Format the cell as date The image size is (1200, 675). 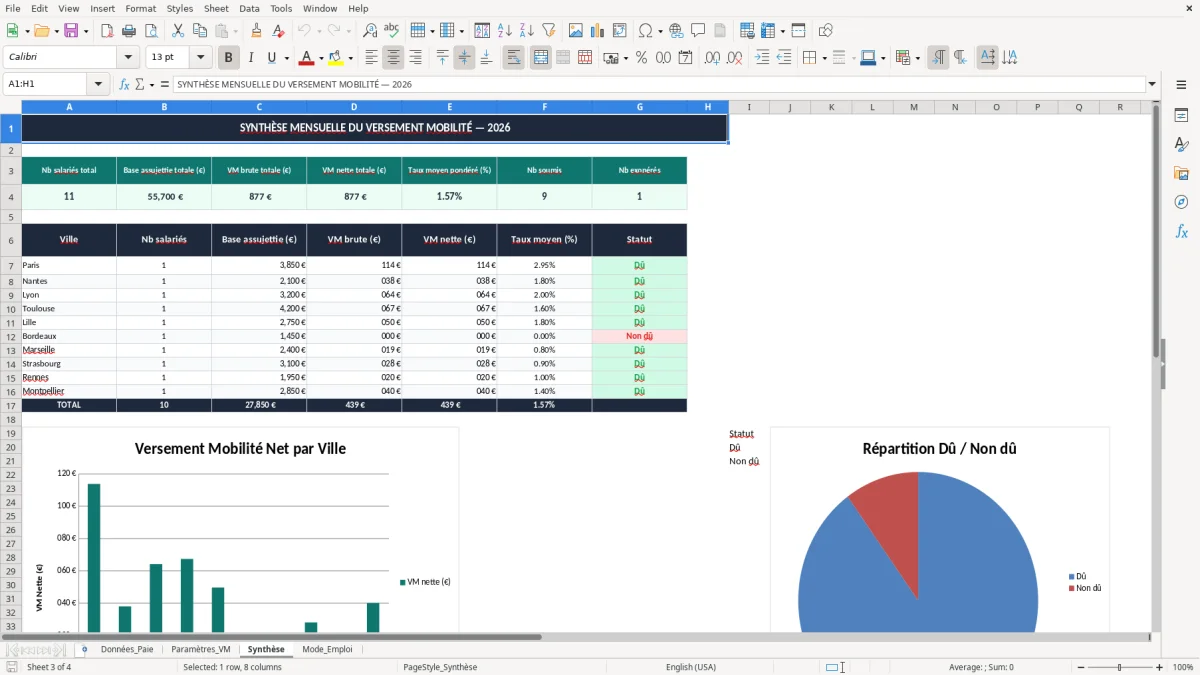[x=685, y=58]
